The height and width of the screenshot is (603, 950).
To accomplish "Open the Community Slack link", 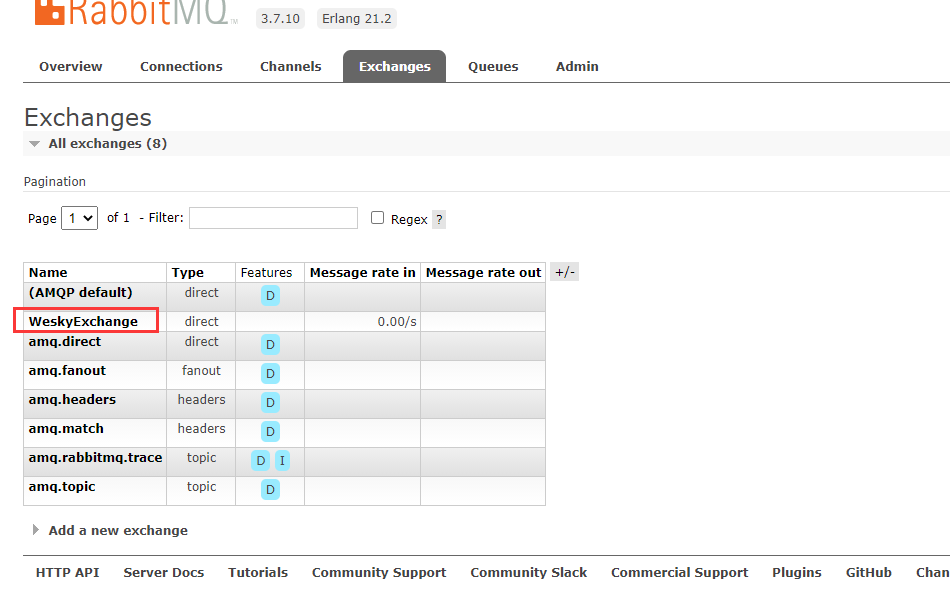I will click(529, 573).
